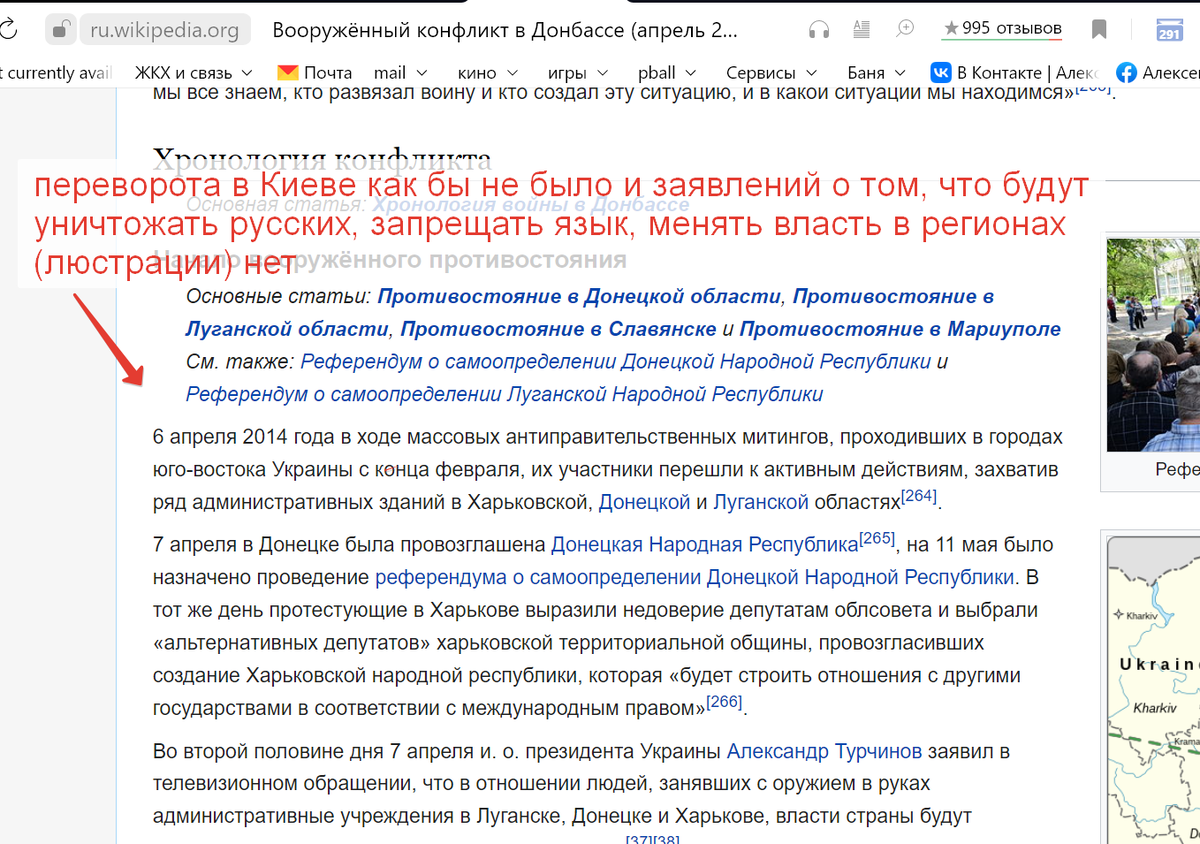Click Донецкой link in first paragraph

(644, 502)
